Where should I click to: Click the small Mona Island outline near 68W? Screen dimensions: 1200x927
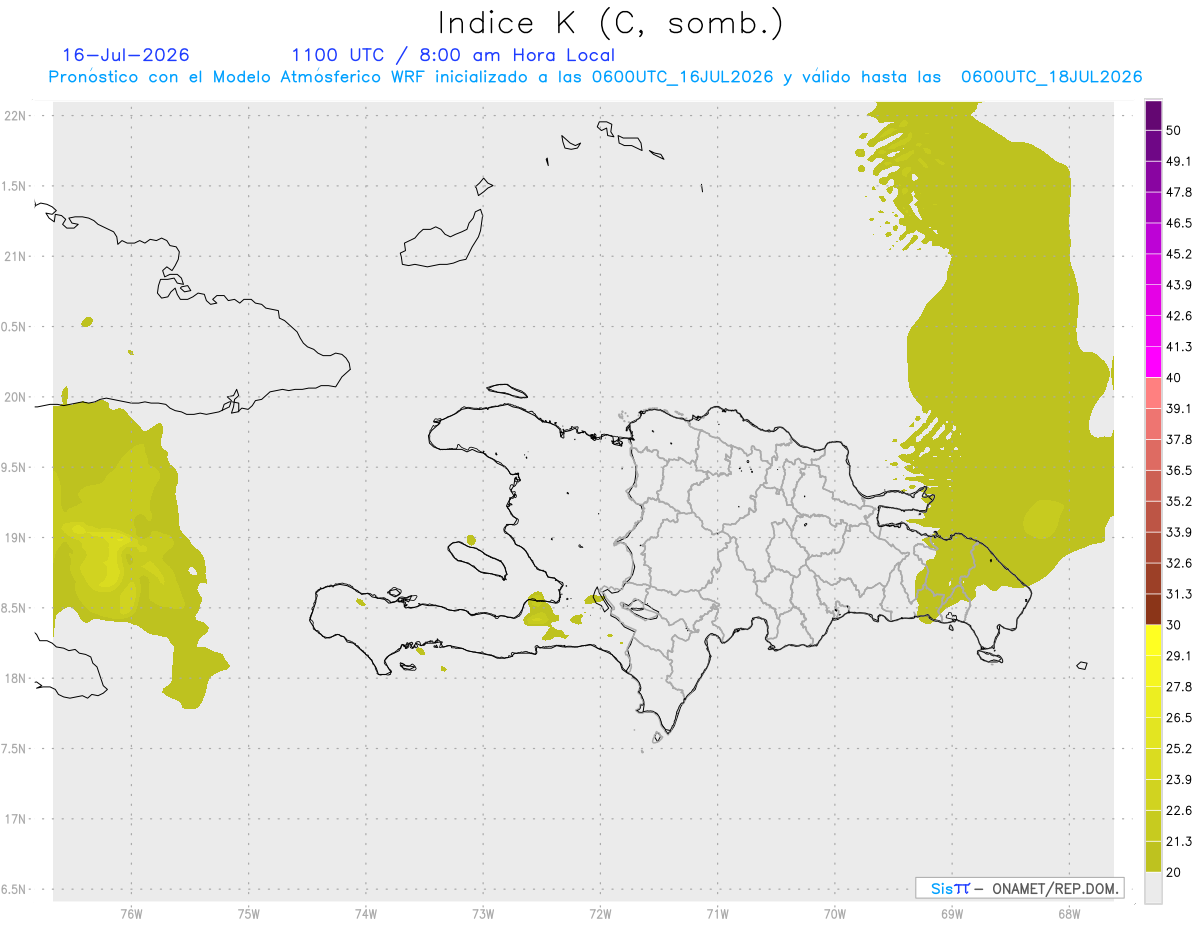1081,665
